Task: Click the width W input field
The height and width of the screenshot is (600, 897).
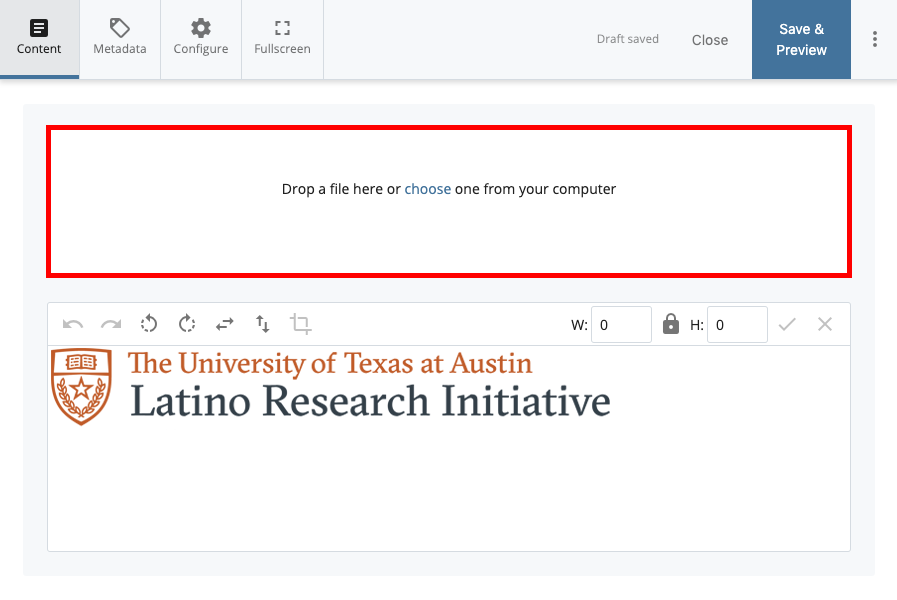Action: coord(621,325)
